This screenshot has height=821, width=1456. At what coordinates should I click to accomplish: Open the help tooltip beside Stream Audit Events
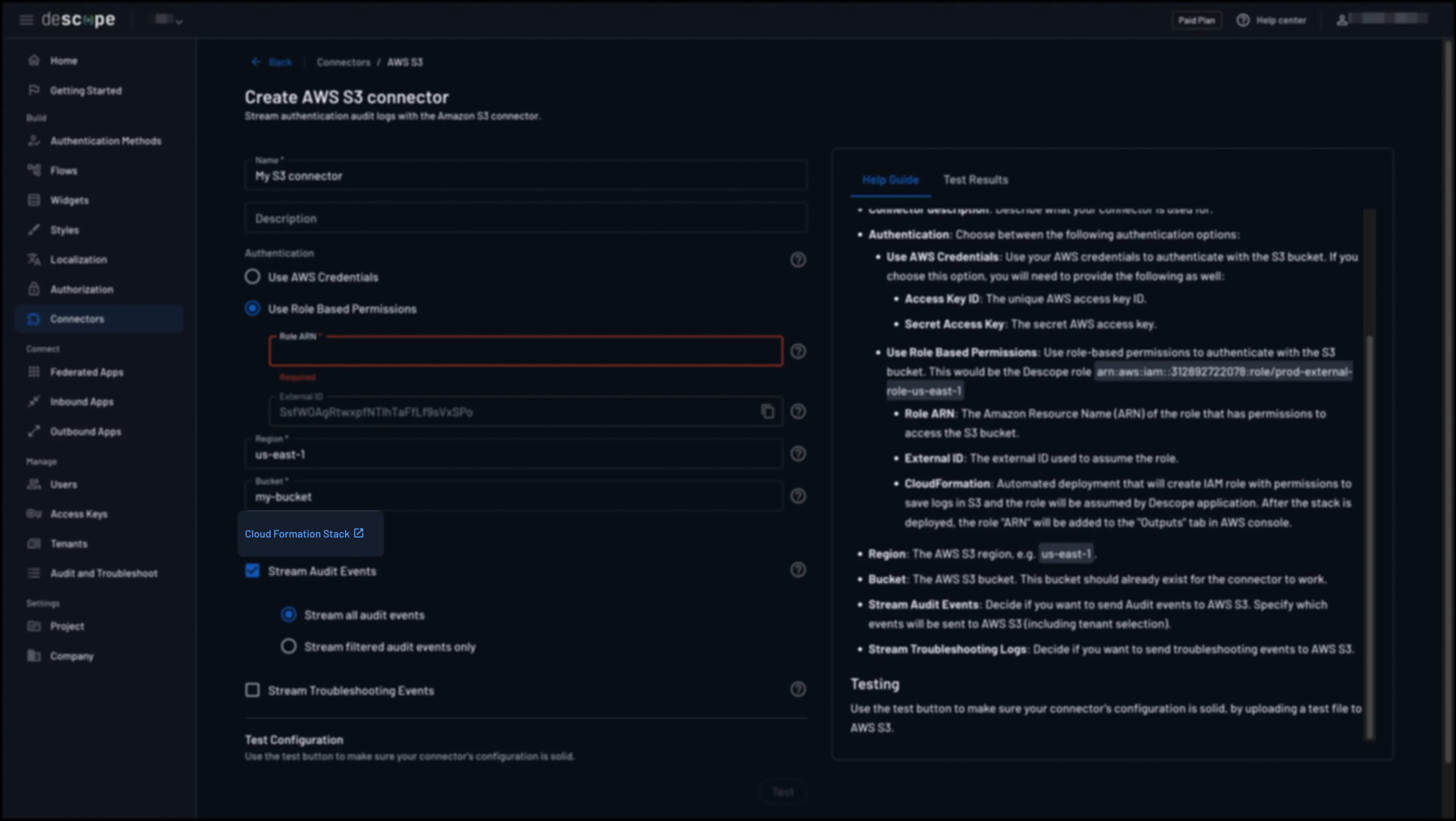[x=798, y=570]
